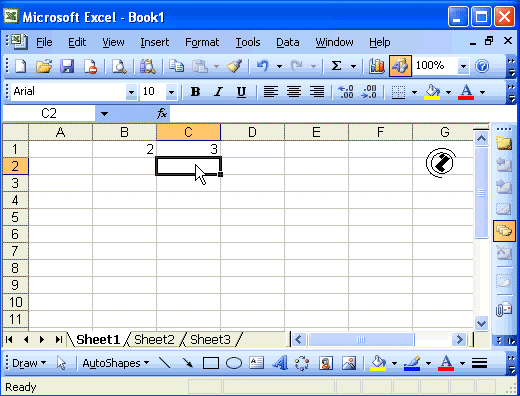Screen dimensions: 520x396
Task: Open the AutoShapes menu button
Action: (x=115, y=363)
